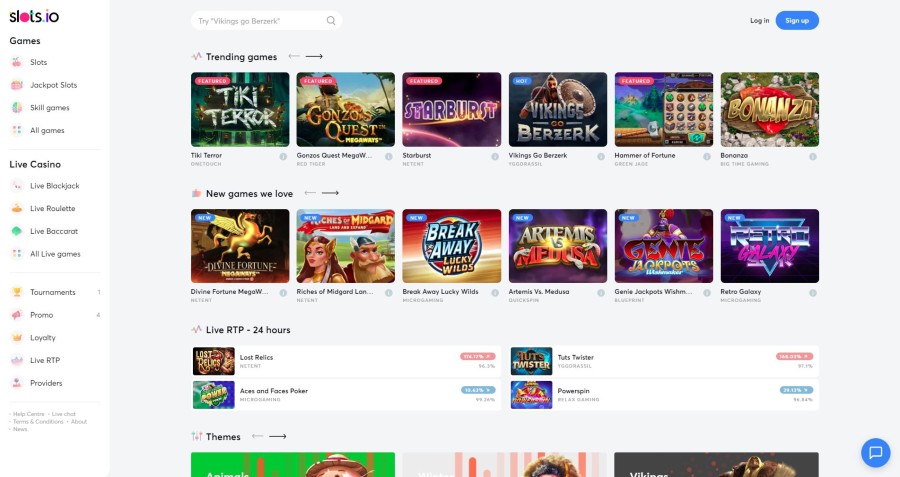Show info for Retro Galaxy
The height and width of the screenshot is (477, 900).
tap(813, 293)
